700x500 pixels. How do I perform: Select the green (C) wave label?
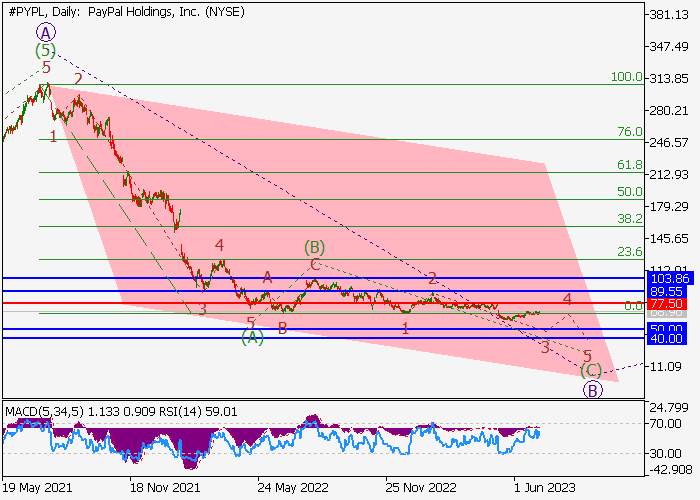coord(591,371)
